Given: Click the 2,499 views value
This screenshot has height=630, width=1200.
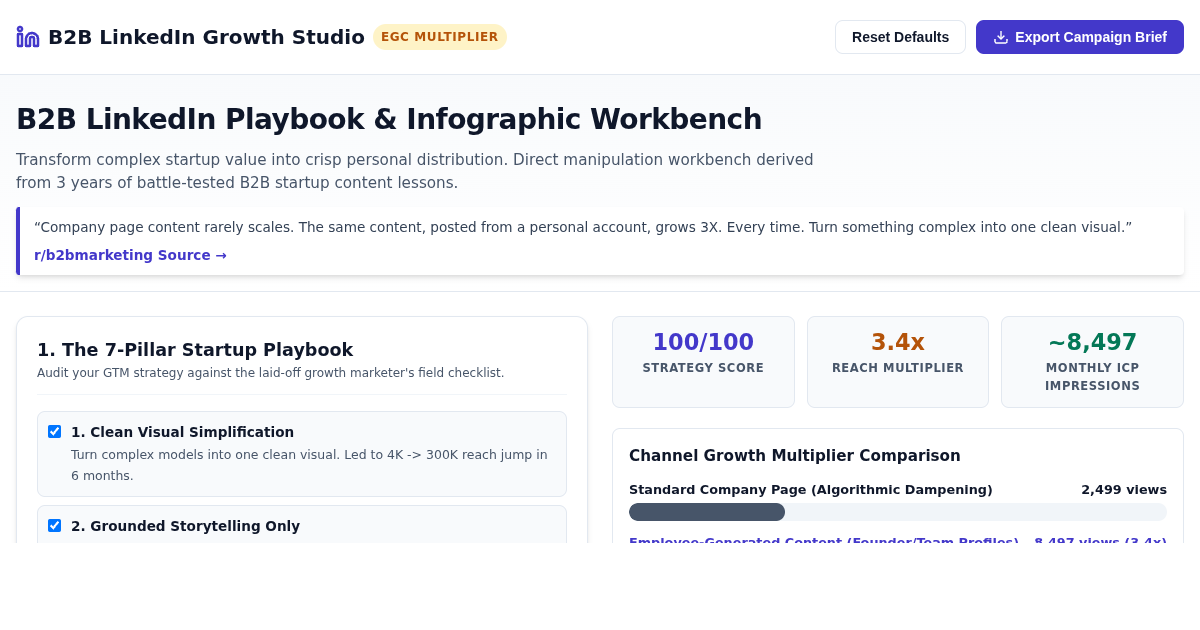Looking at the screenshot, I should [1124, 490].
